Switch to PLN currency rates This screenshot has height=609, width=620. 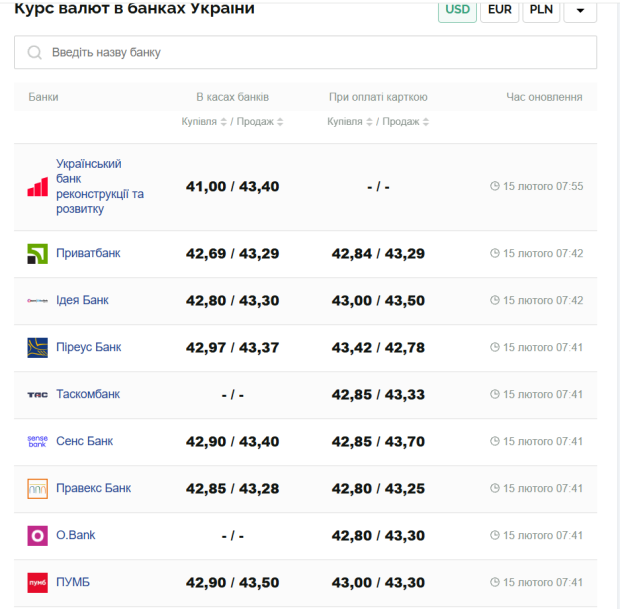(x=541, y=10)
